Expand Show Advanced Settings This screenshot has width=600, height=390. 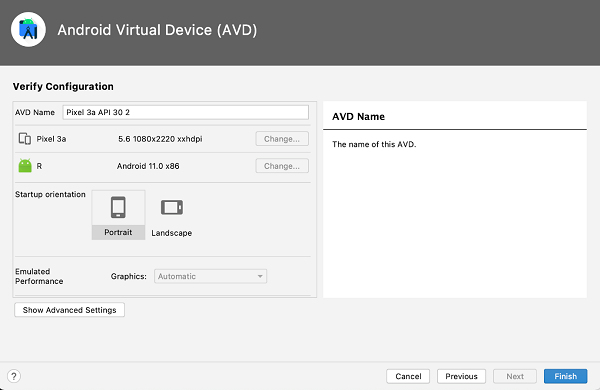69,310
